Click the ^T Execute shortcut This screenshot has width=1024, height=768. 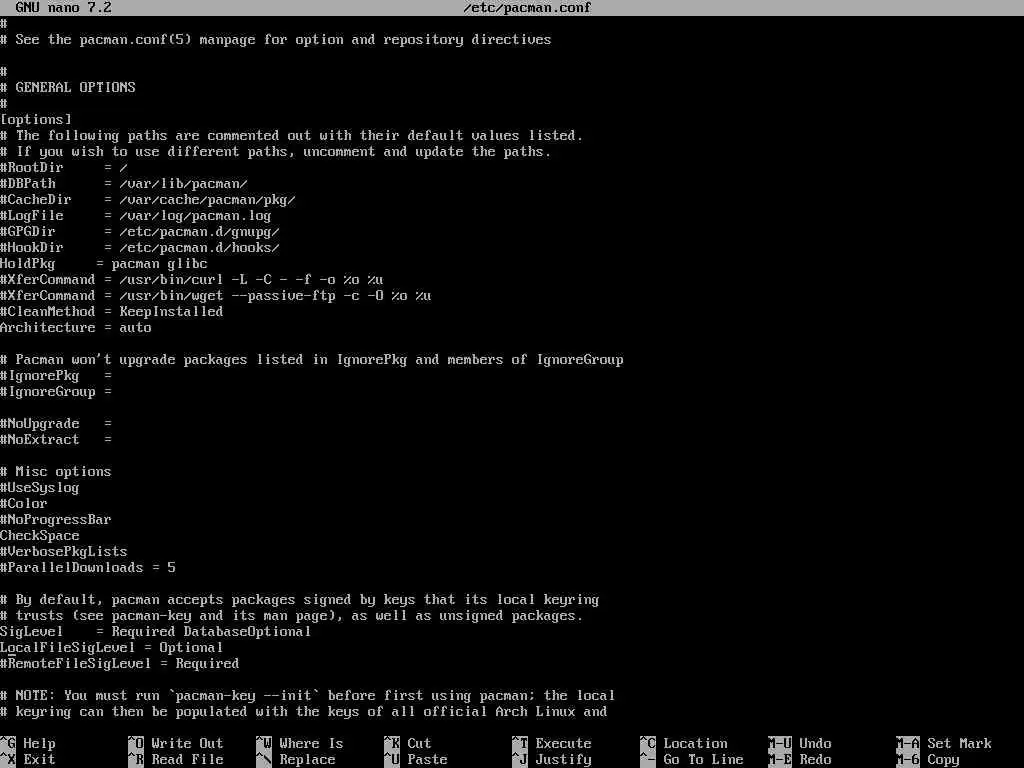click(552, 743)
